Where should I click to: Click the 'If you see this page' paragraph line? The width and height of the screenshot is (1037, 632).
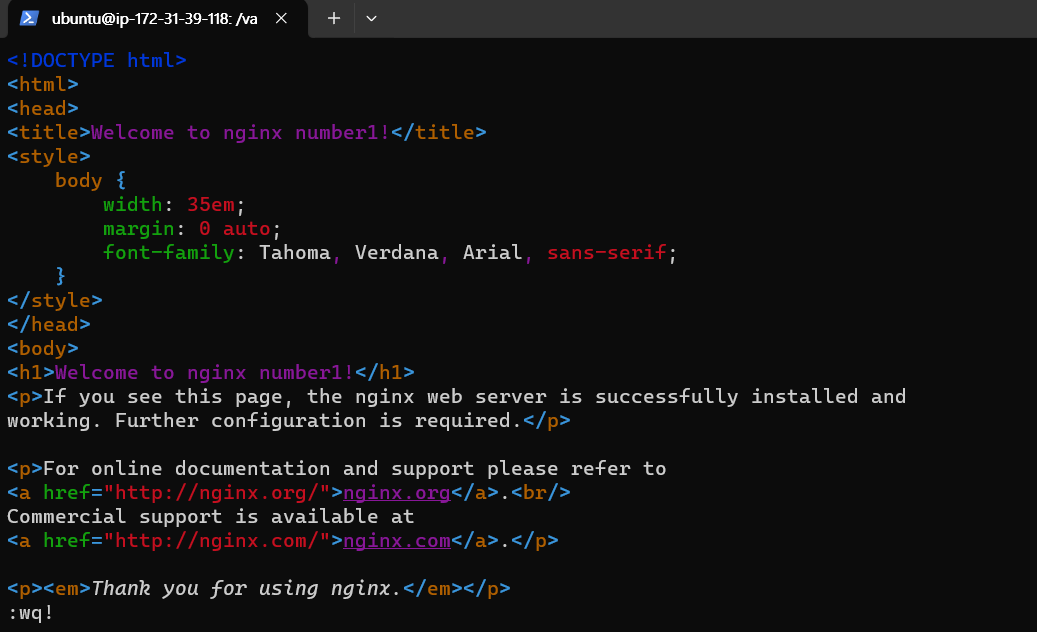point(456,396)
